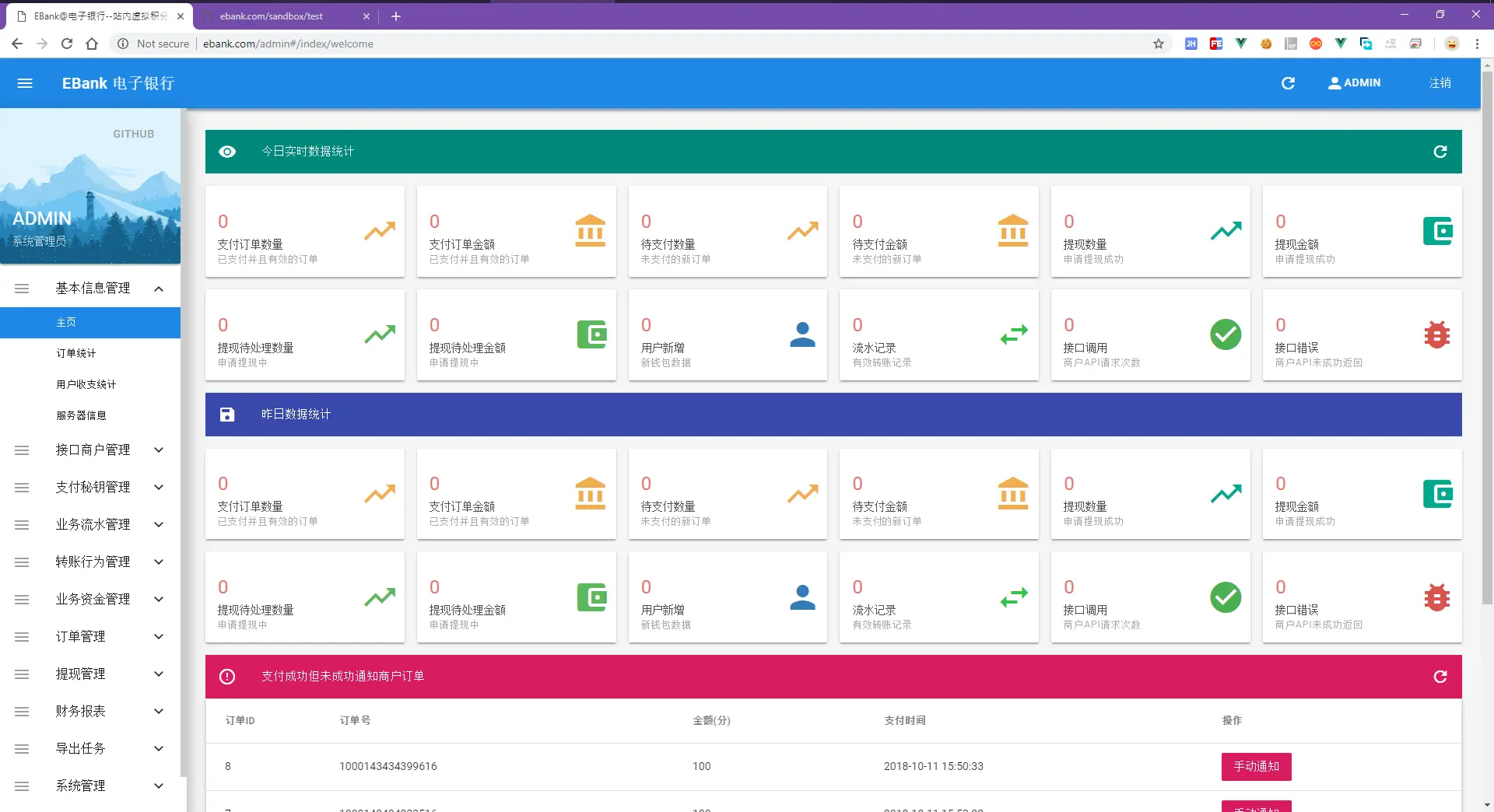This screenshot has width=1494, height=812.
Task: Open the ADMIN user account button
Action: [1354, 83]
